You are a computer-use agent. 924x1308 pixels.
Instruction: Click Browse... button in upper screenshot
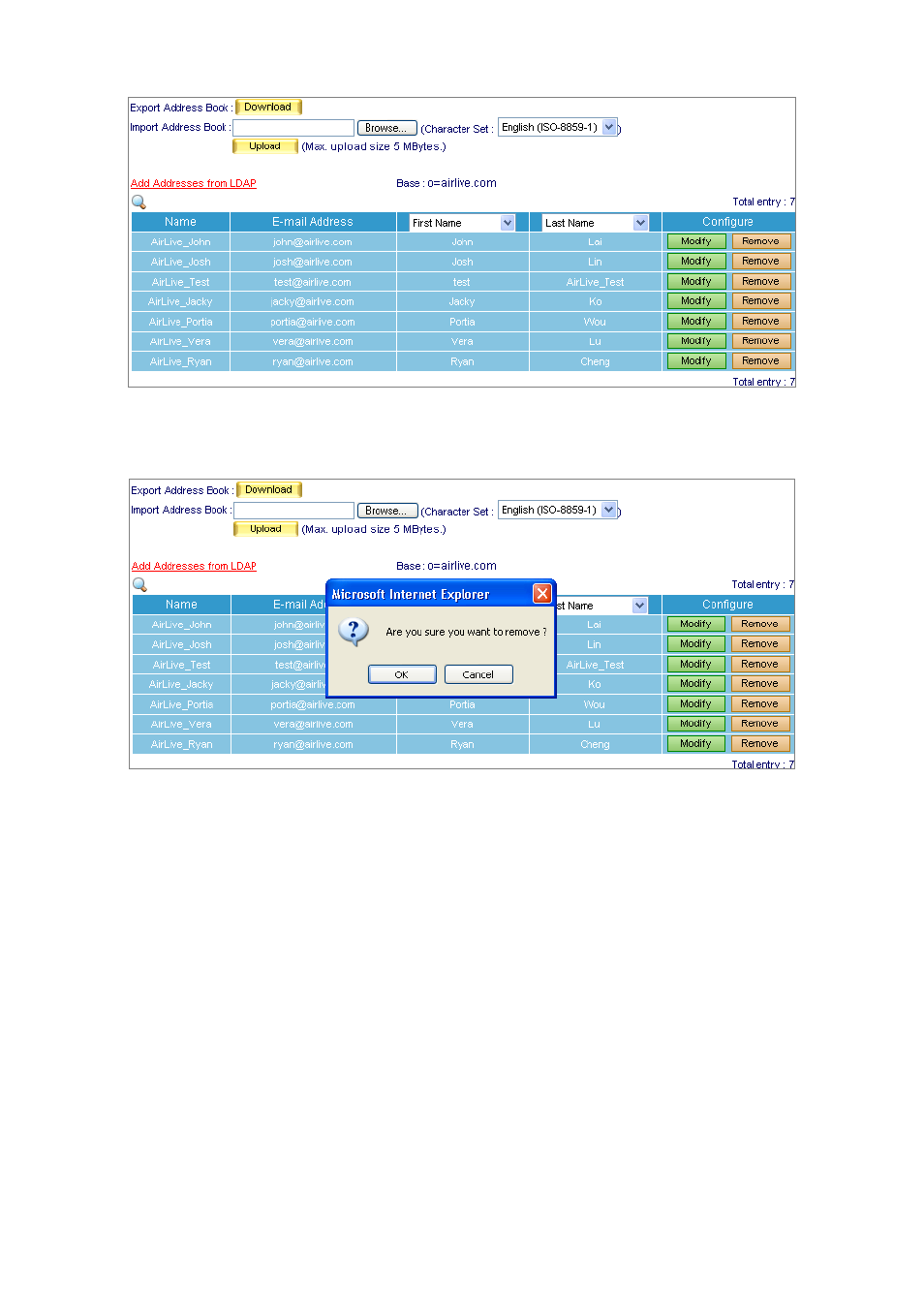[386, 128]
